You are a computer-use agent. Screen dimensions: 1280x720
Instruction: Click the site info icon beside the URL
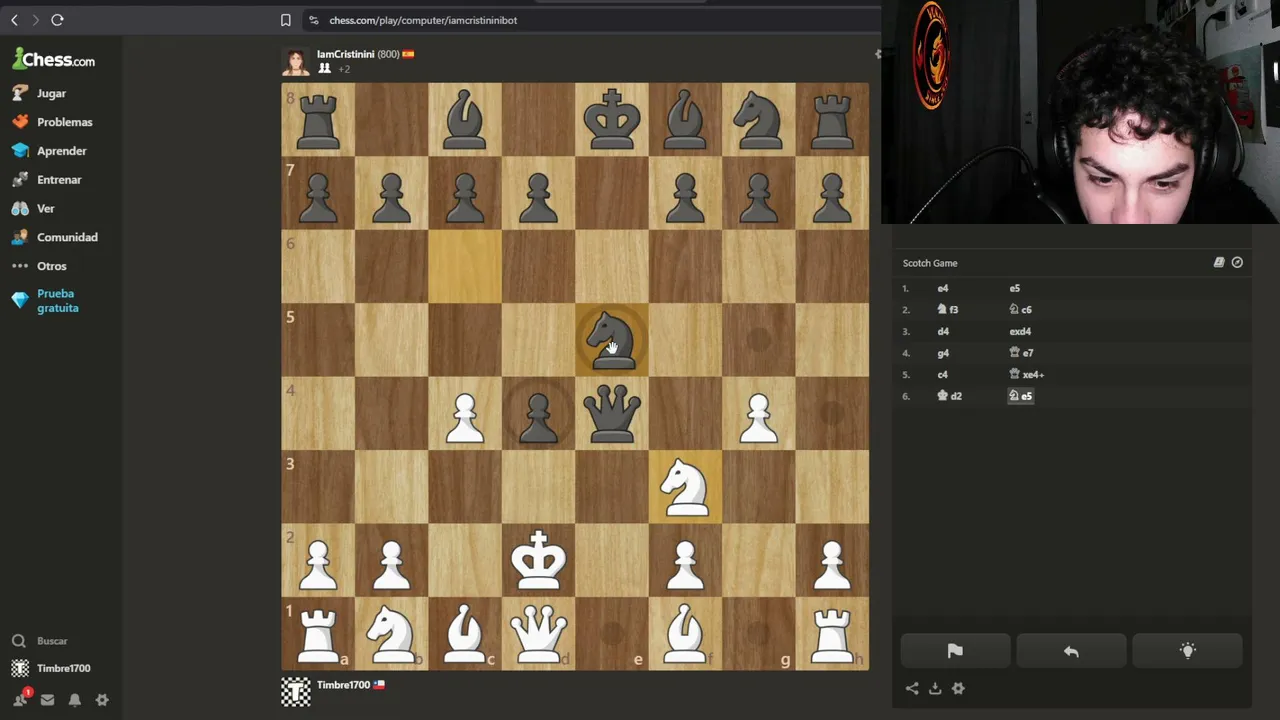coord(313,20)
